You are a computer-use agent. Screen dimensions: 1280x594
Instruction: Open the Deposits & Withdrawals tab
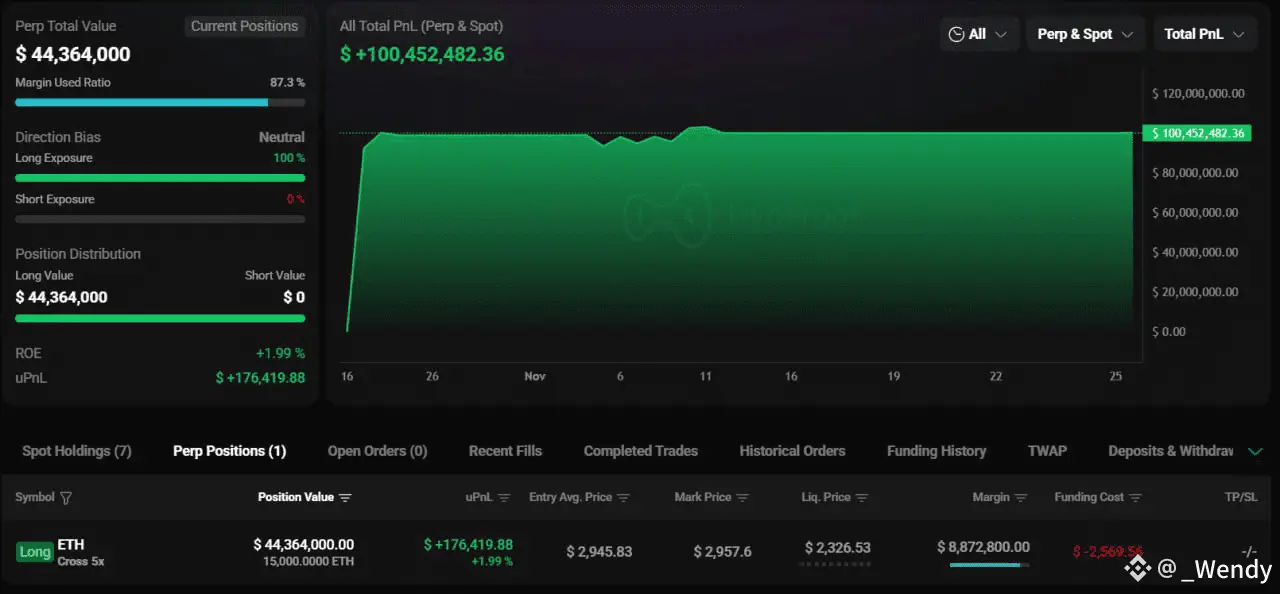tap(1171, 451)
